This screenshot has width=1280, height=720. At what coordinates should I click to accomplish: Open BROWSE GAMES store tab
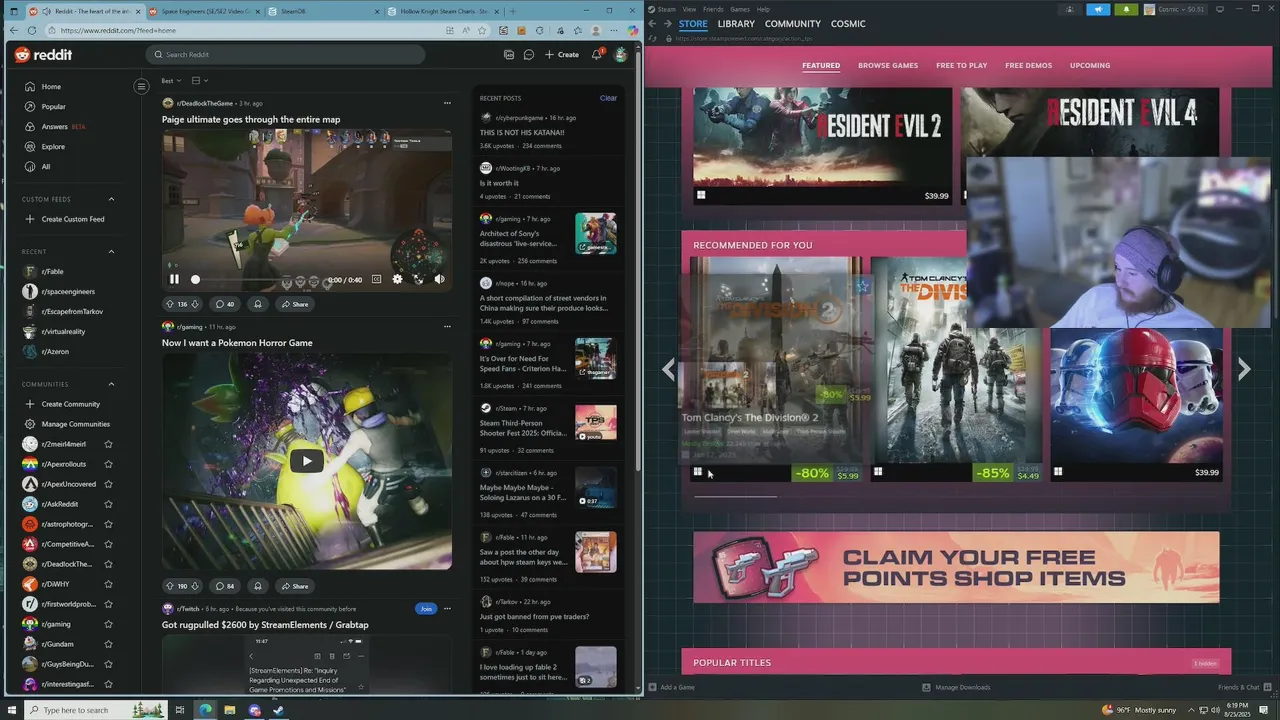click(888, 65)
